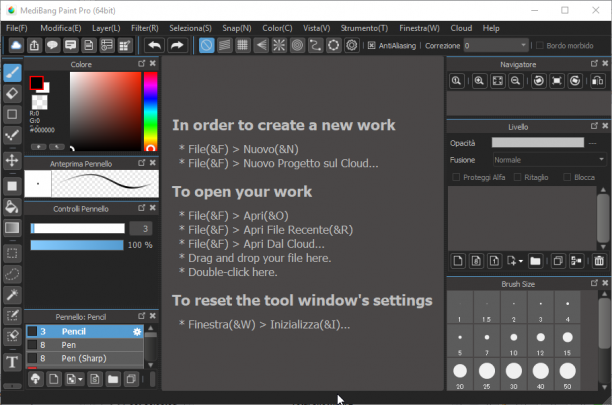Viewport: 612px width, 405px height.
Task: Click the brush size value field
Action: pyautogui.click(x=141, y=229)
